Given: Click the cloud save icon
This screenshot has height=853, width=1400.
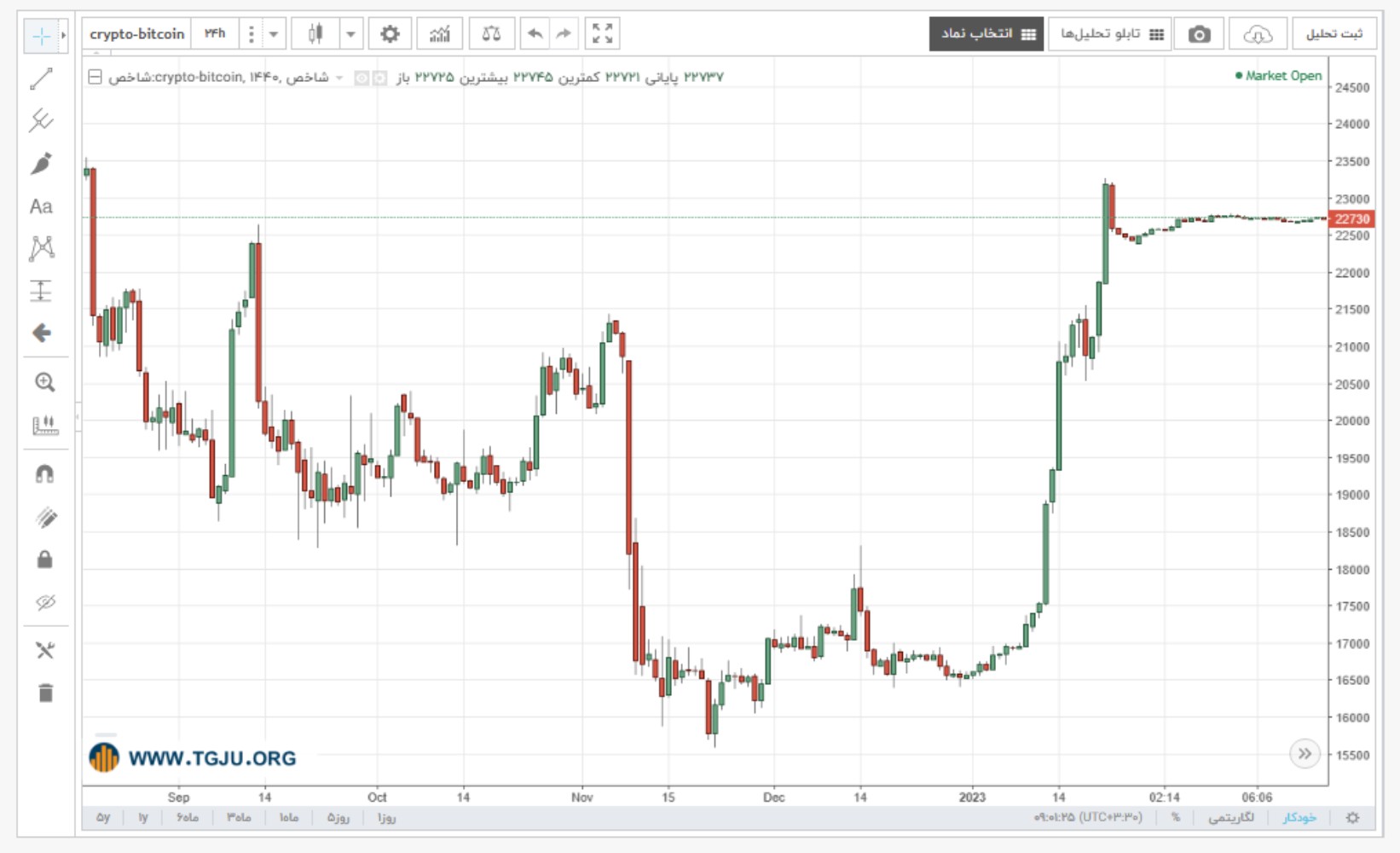Looking at the screenshot, I should click(x=1258, y=34).
